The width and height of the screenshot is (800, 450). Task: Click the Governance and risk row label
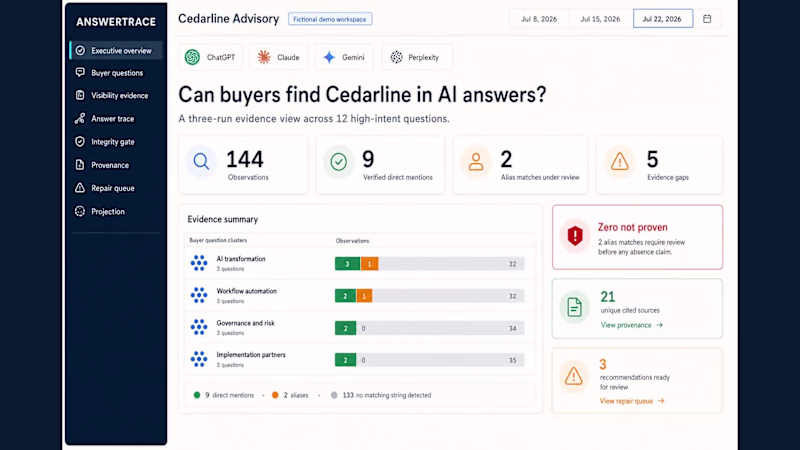245,323
